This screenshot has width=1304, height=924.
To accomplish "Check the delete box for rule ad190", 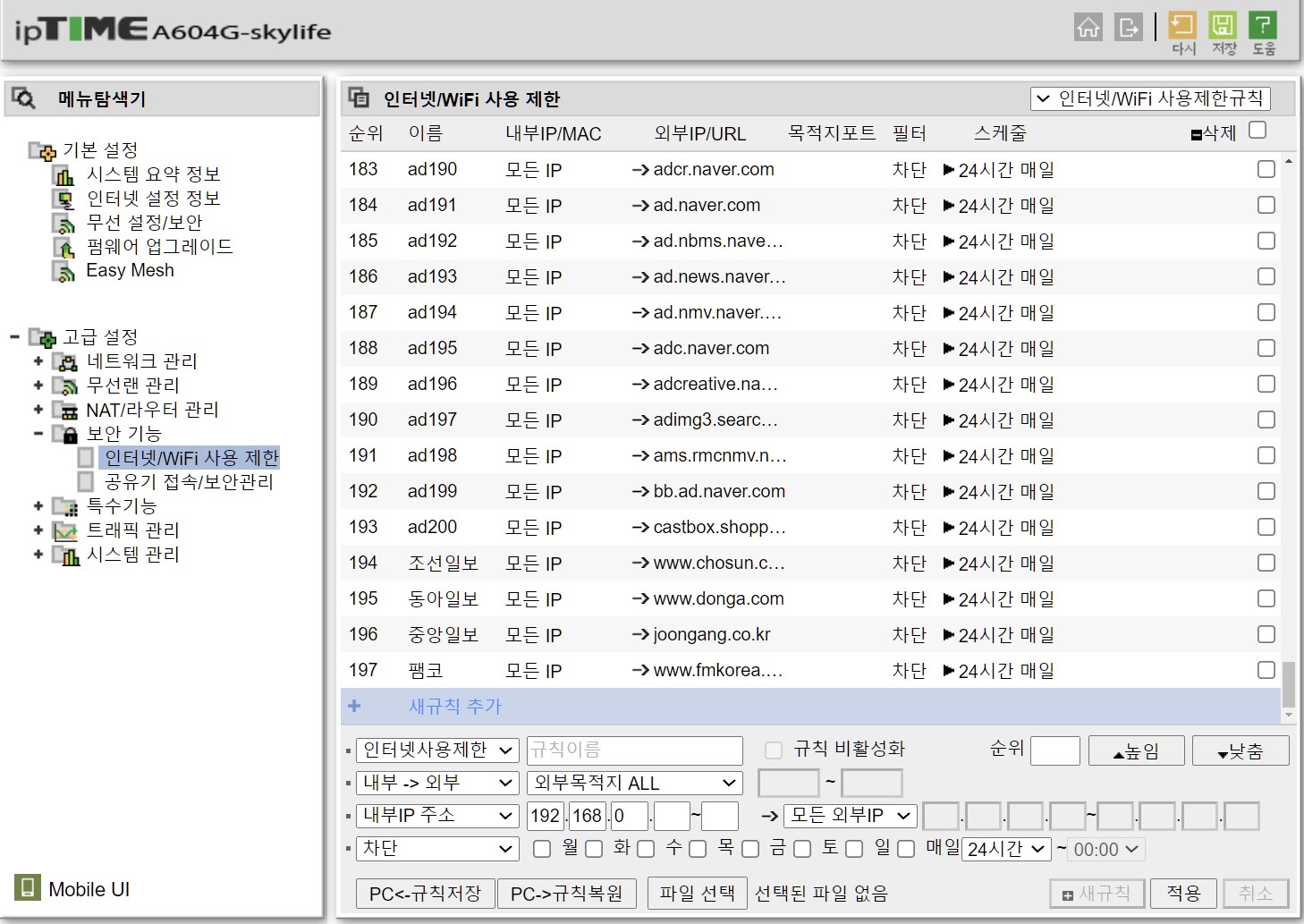I will click(x=1266, y=169).
